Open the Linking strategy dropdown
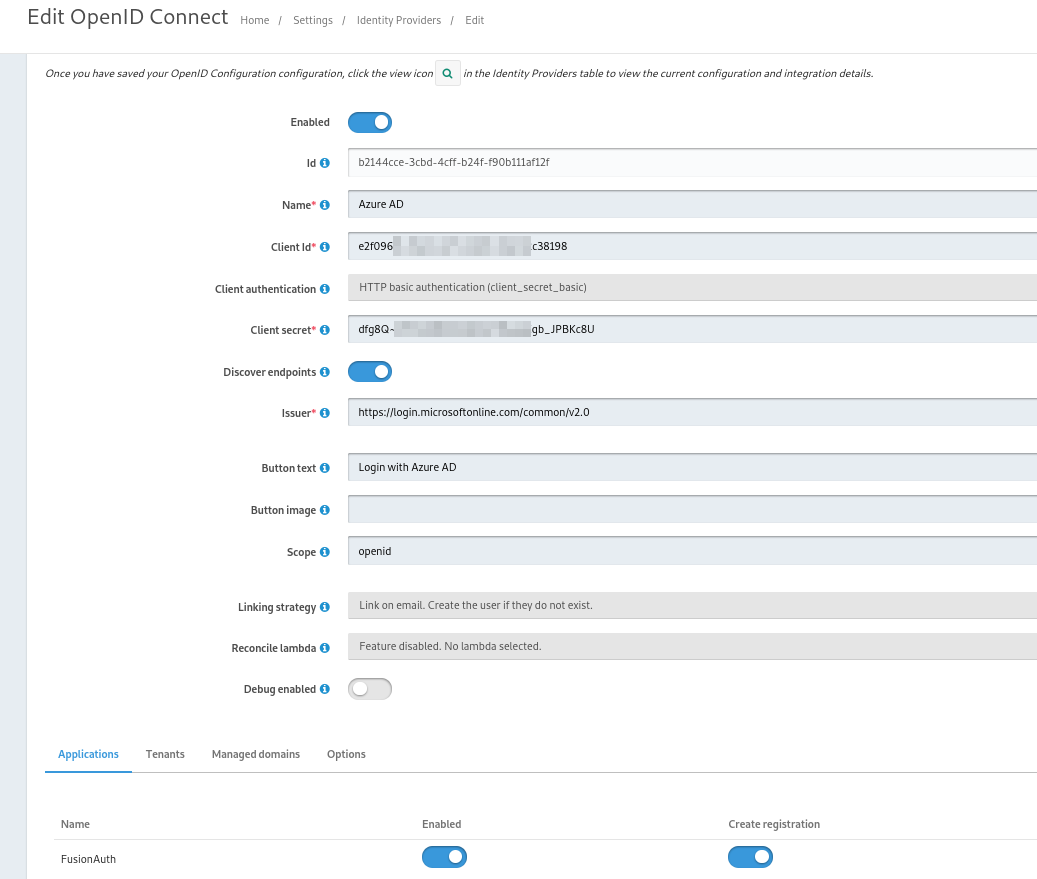The width and height of the screenshot is (1037, 879). (x=692, y=606)
